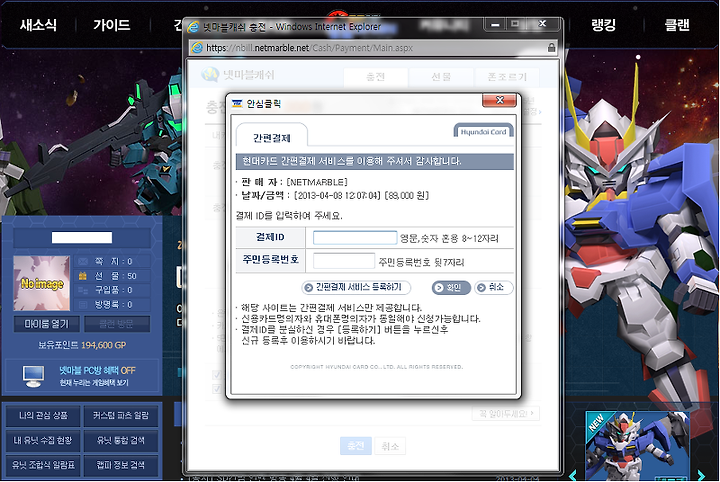Viewport: 720px width, 482px height.
Task: Click the 안심클릭 card icon in title bar
Action: click(x=237, y=104)
